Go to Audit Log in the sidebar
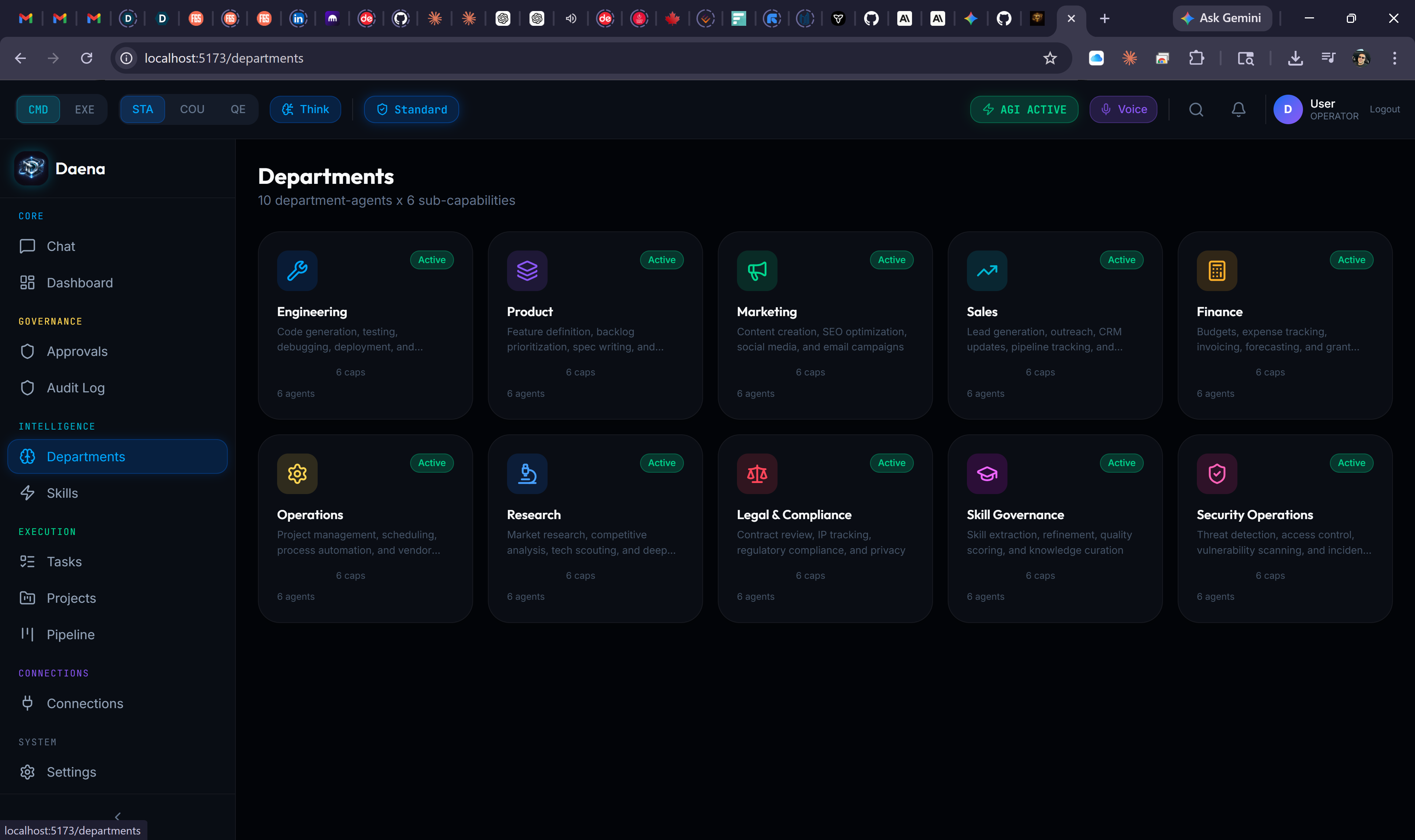Viewport: 1415px width, 840px height. point(75,388)
